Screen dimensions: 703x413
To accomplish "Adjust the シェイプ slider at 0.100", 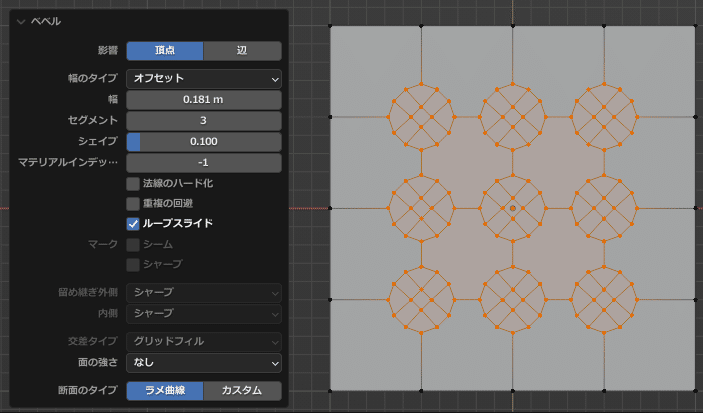I will (204, 142).
